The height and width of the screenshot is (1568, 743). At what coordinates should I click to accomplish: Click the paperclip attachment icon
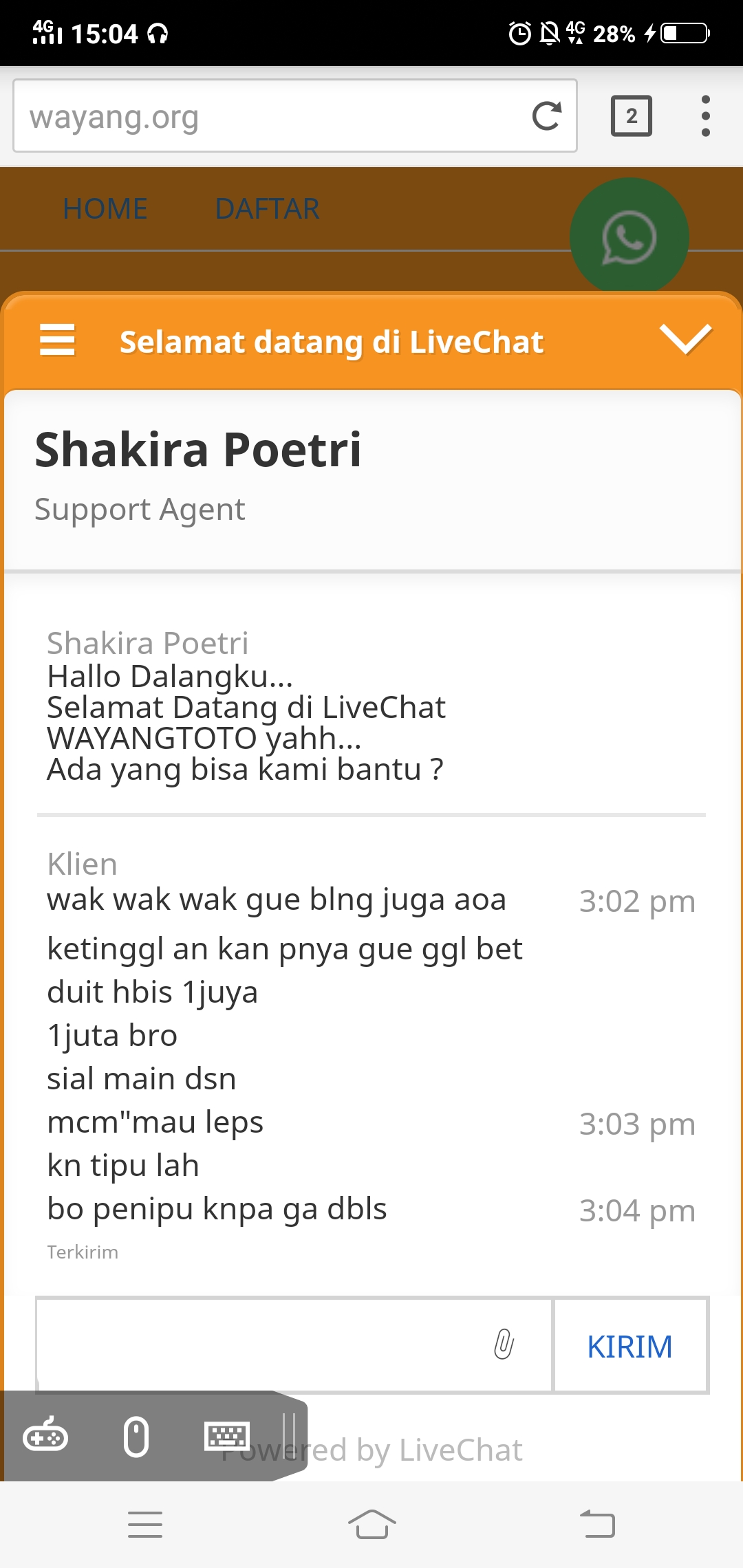point(504,1344)
